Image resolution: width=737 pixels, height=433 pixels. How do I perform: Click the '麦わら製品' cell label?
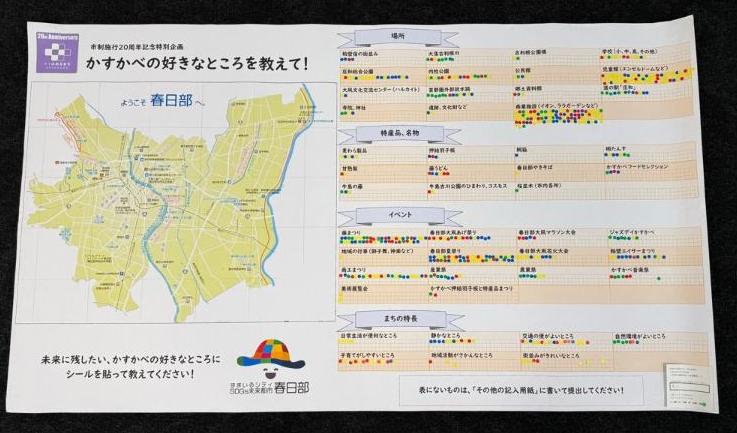(355, 151)
